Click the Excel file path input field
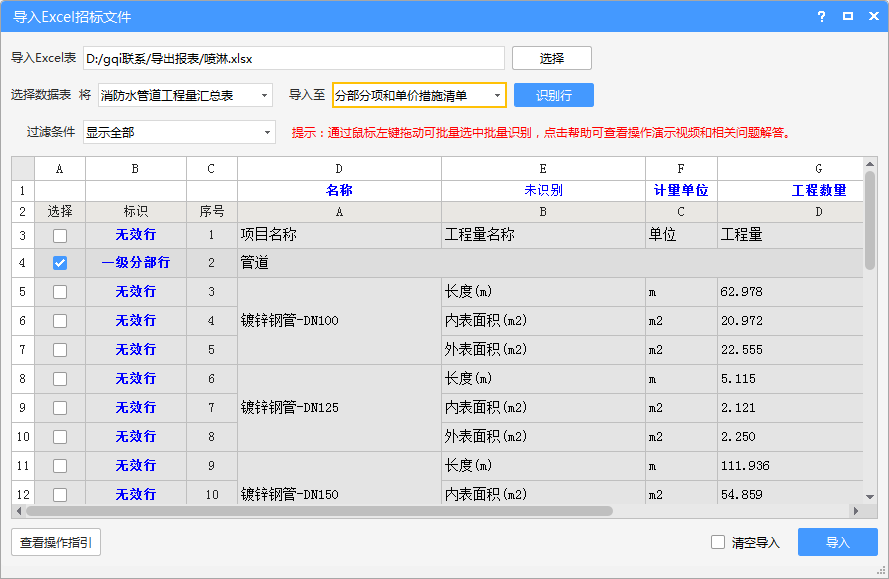 pos(294,58)
